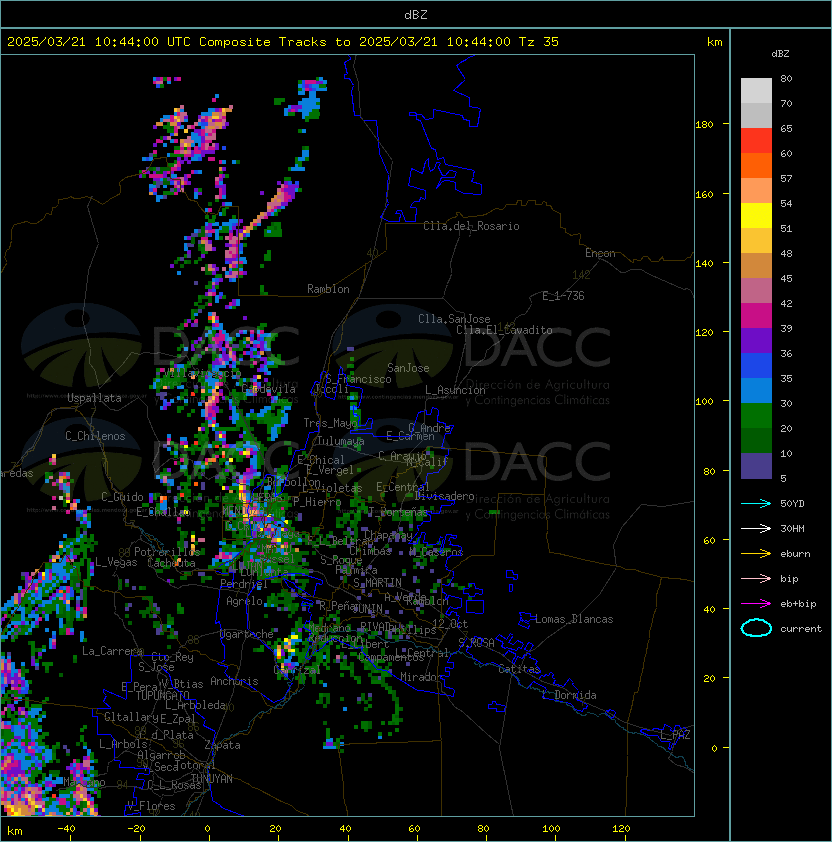
Task: Click the 'TUNUYAN' map label
Action: coord(212,779)
